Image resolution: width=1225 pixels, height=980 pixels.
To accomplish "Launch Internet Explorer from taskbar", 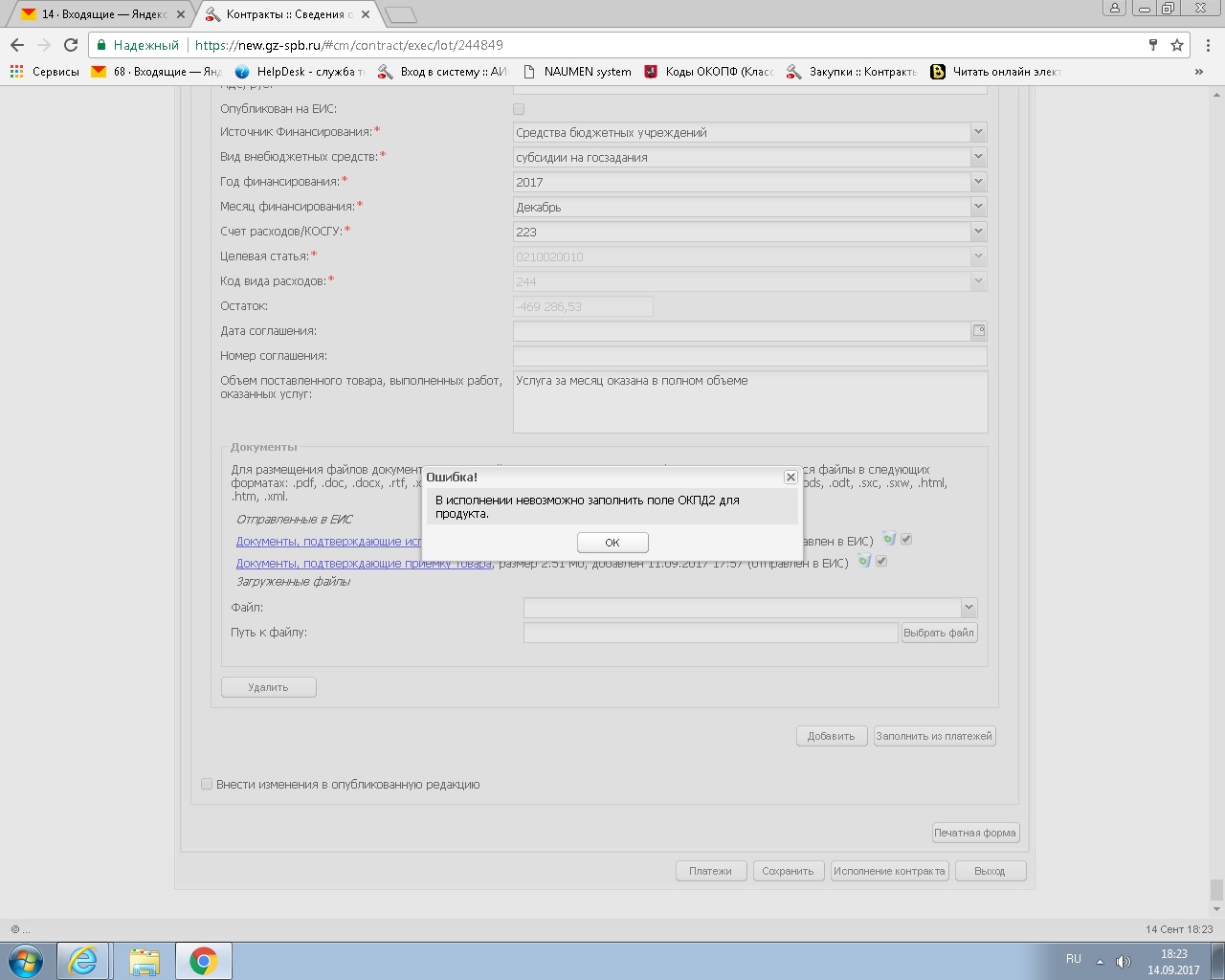I will (83, 961).
